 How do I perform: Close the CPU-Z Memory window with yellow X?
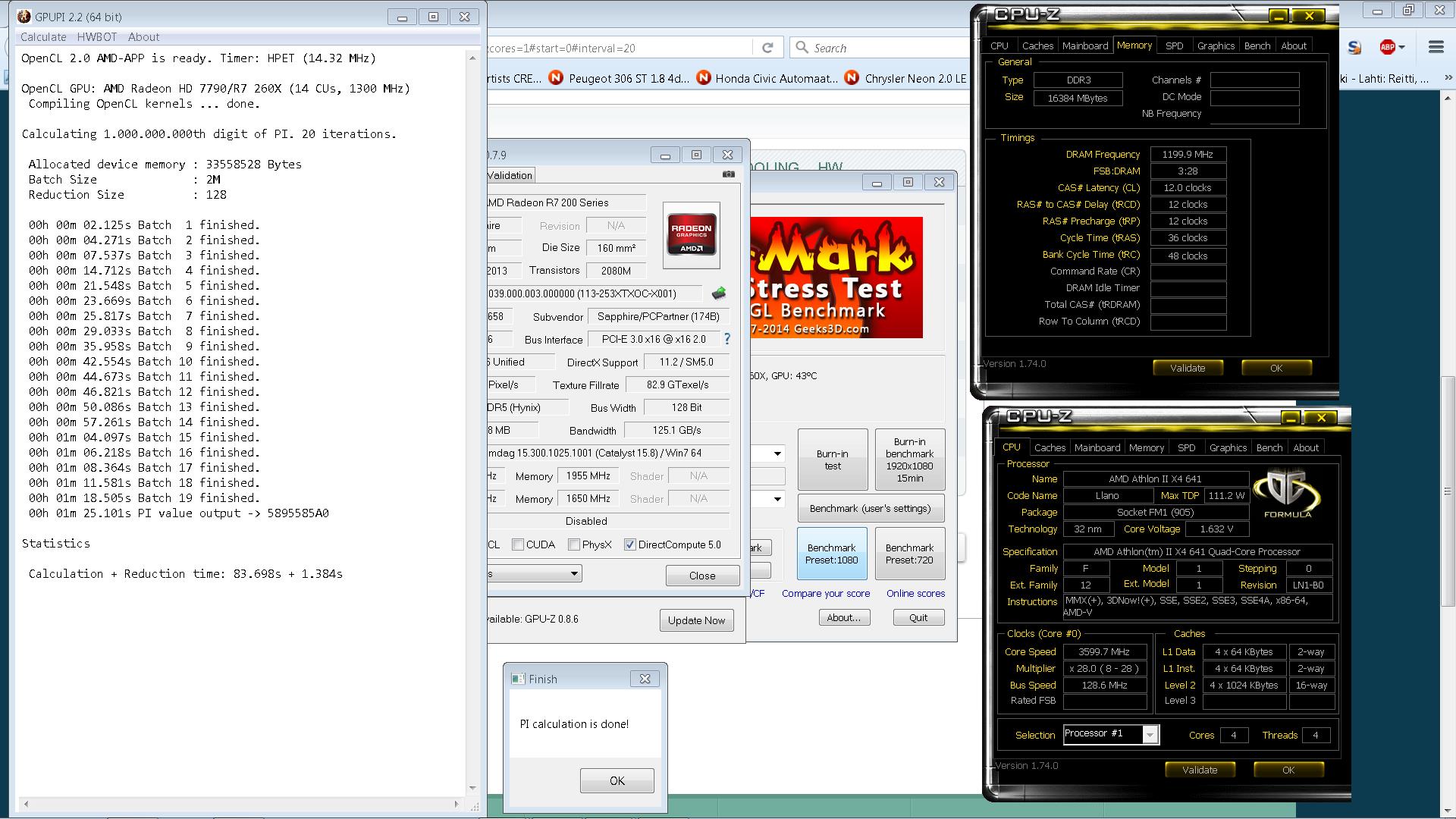1309,15
